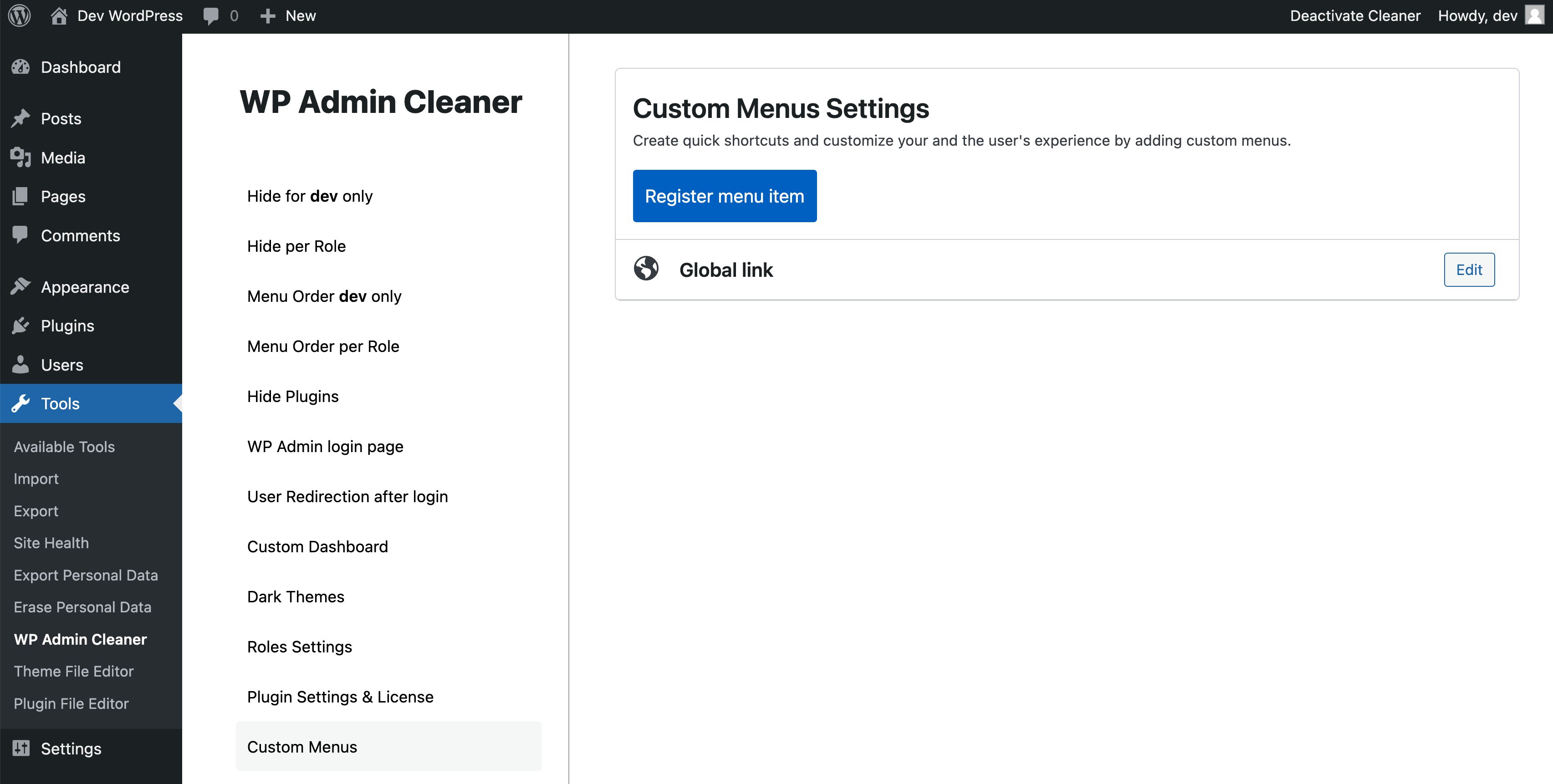Open Export under Tools
The width and height of the screenshot is (1553, 784).
tap(36, 511)
